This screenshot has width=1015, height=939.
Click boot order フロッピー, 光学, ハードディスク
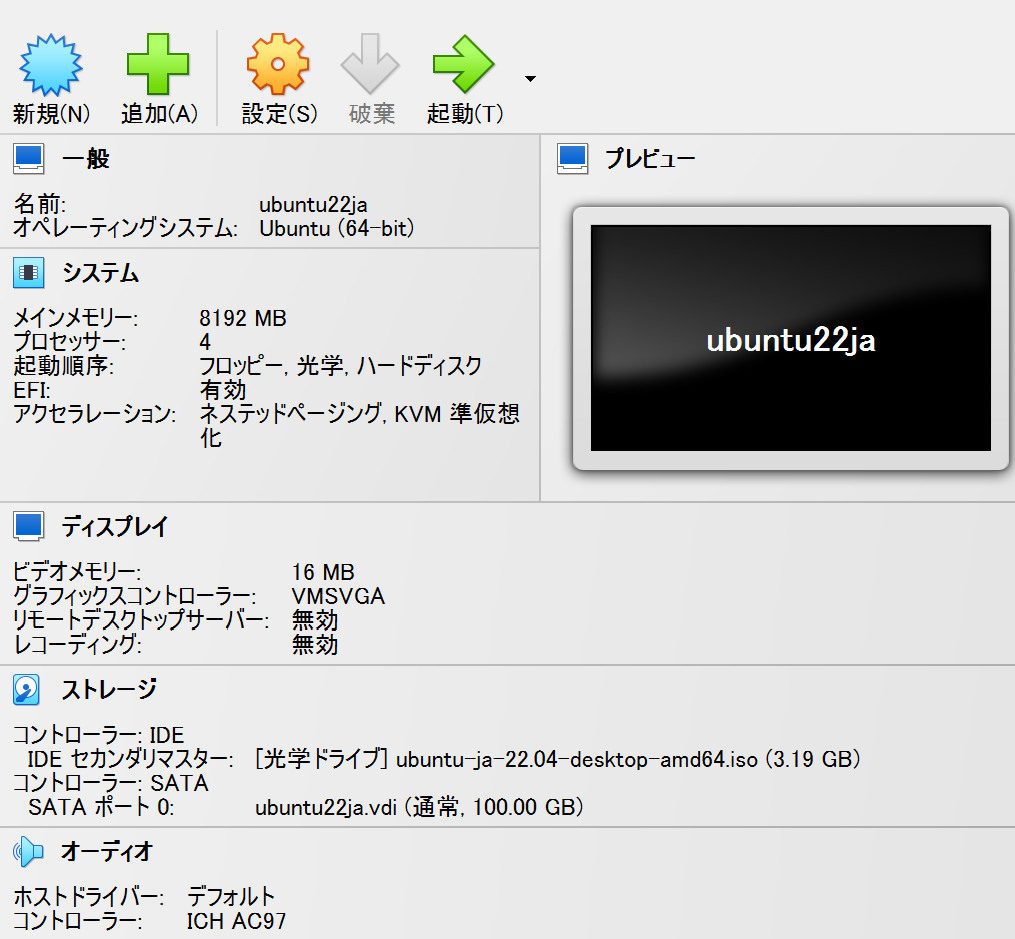pyautogui.click(x=340, y=366)
